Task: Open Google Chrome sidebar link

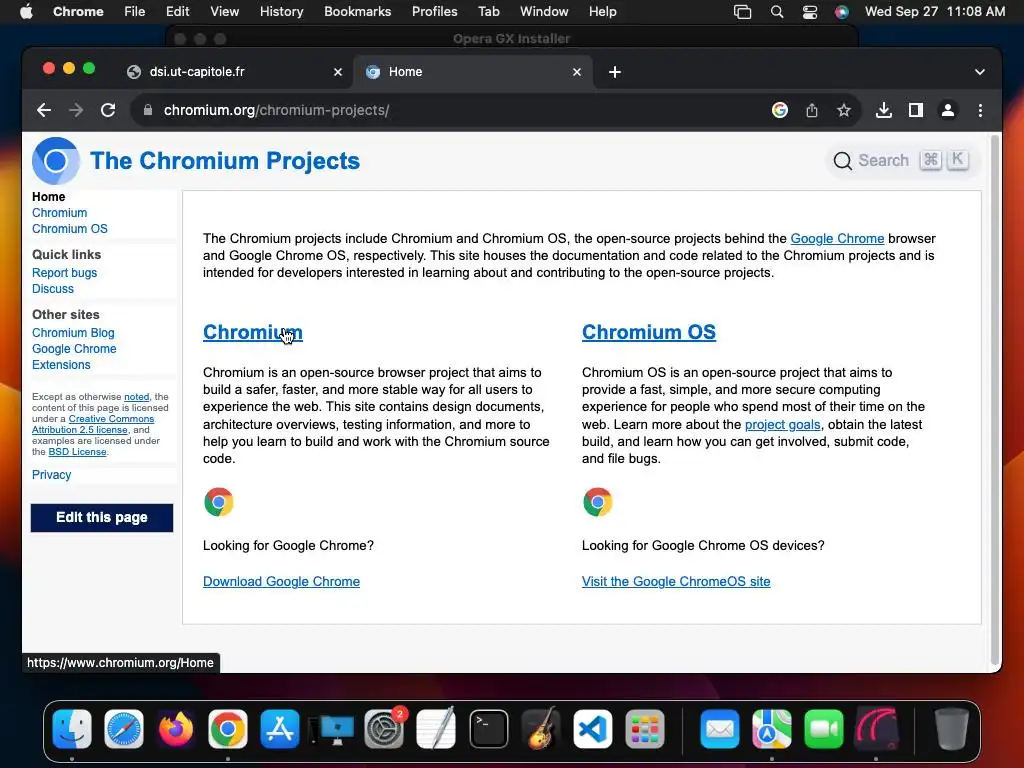Action: pos(74,349)
